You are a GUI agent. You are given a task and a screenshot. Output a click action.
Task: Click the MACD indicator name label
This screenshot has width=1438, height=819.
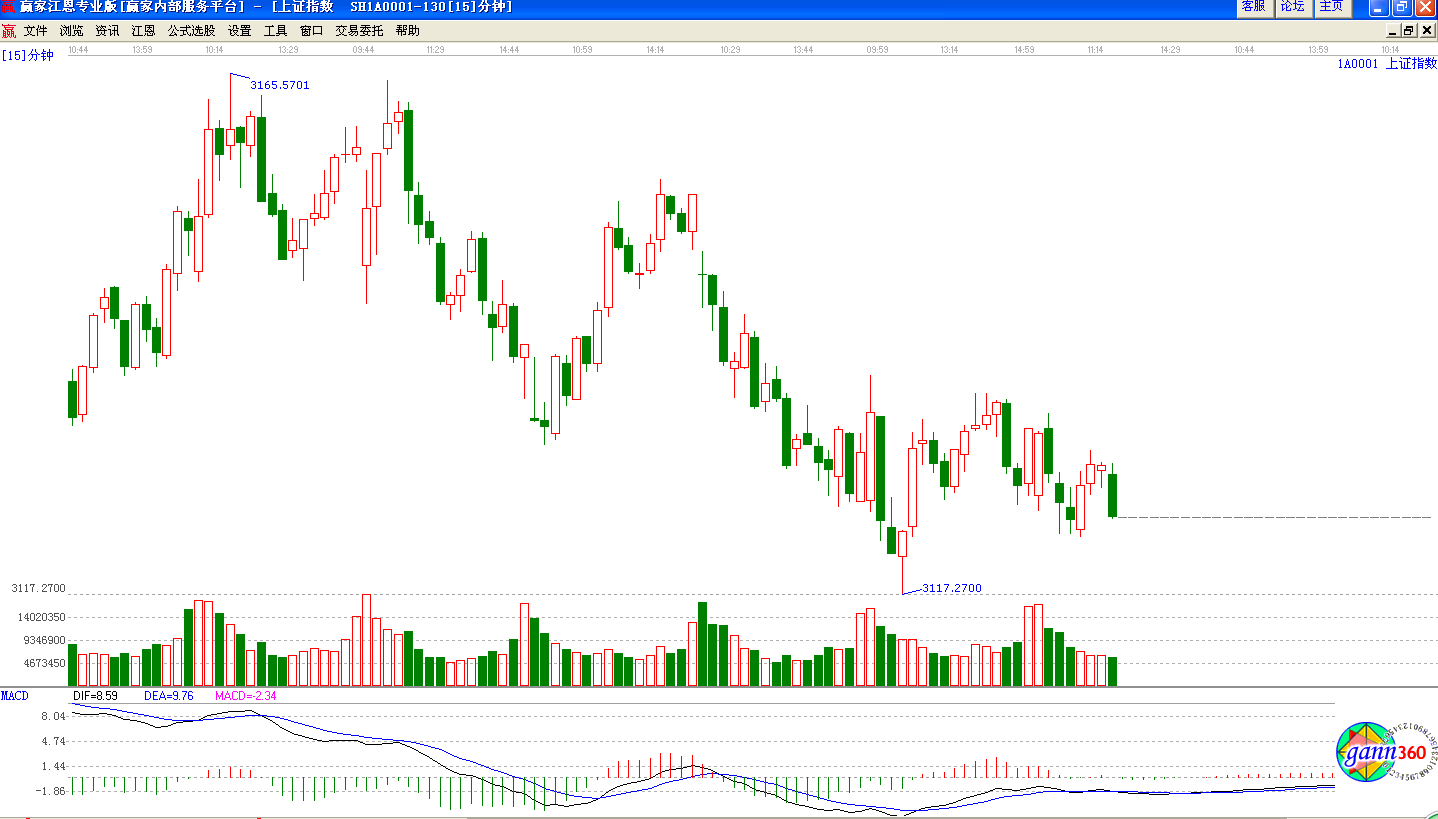(15, 695)
